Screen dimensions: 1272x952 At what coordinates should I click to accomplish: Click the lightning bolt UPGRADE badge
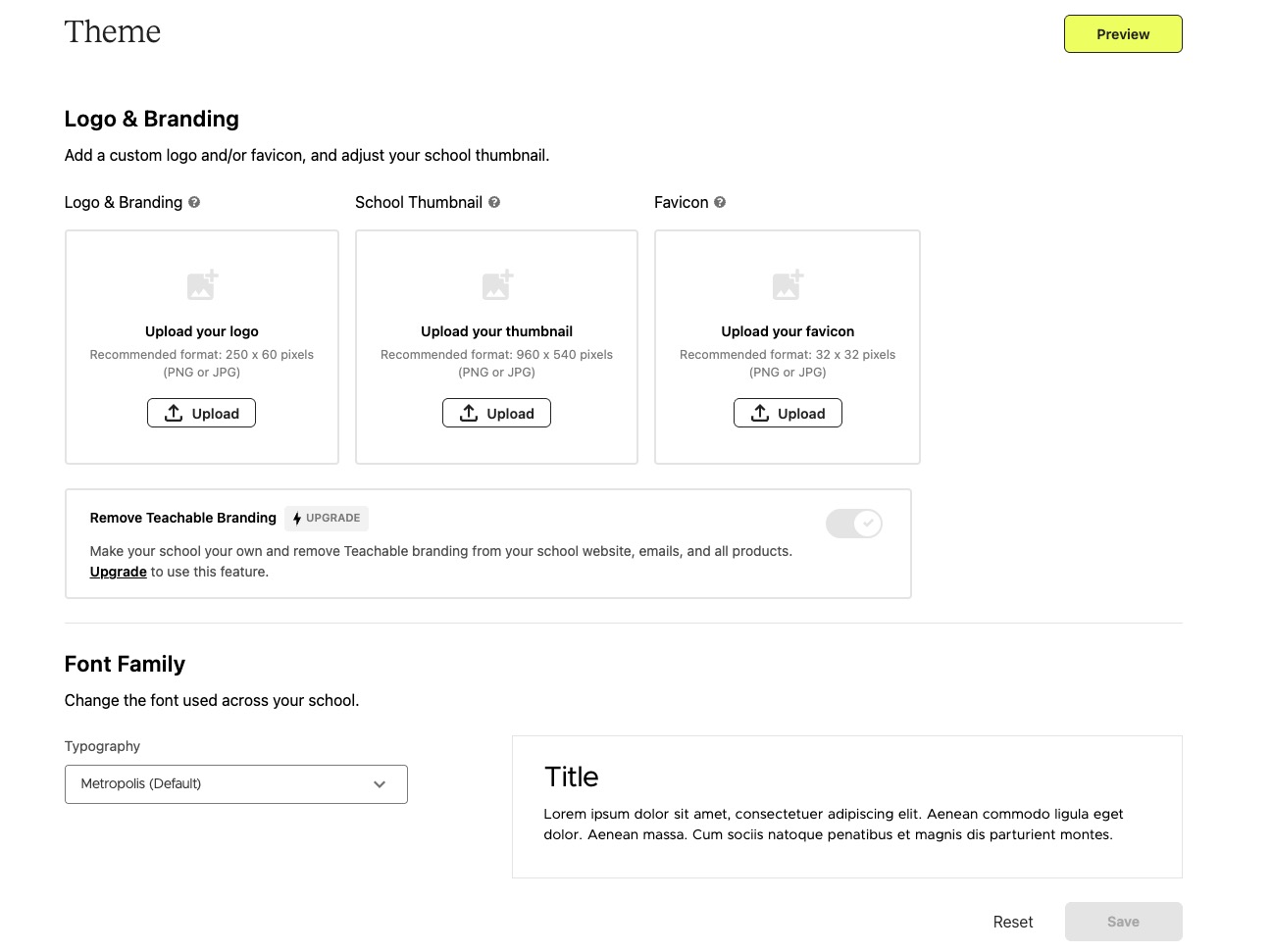point(327,518)
